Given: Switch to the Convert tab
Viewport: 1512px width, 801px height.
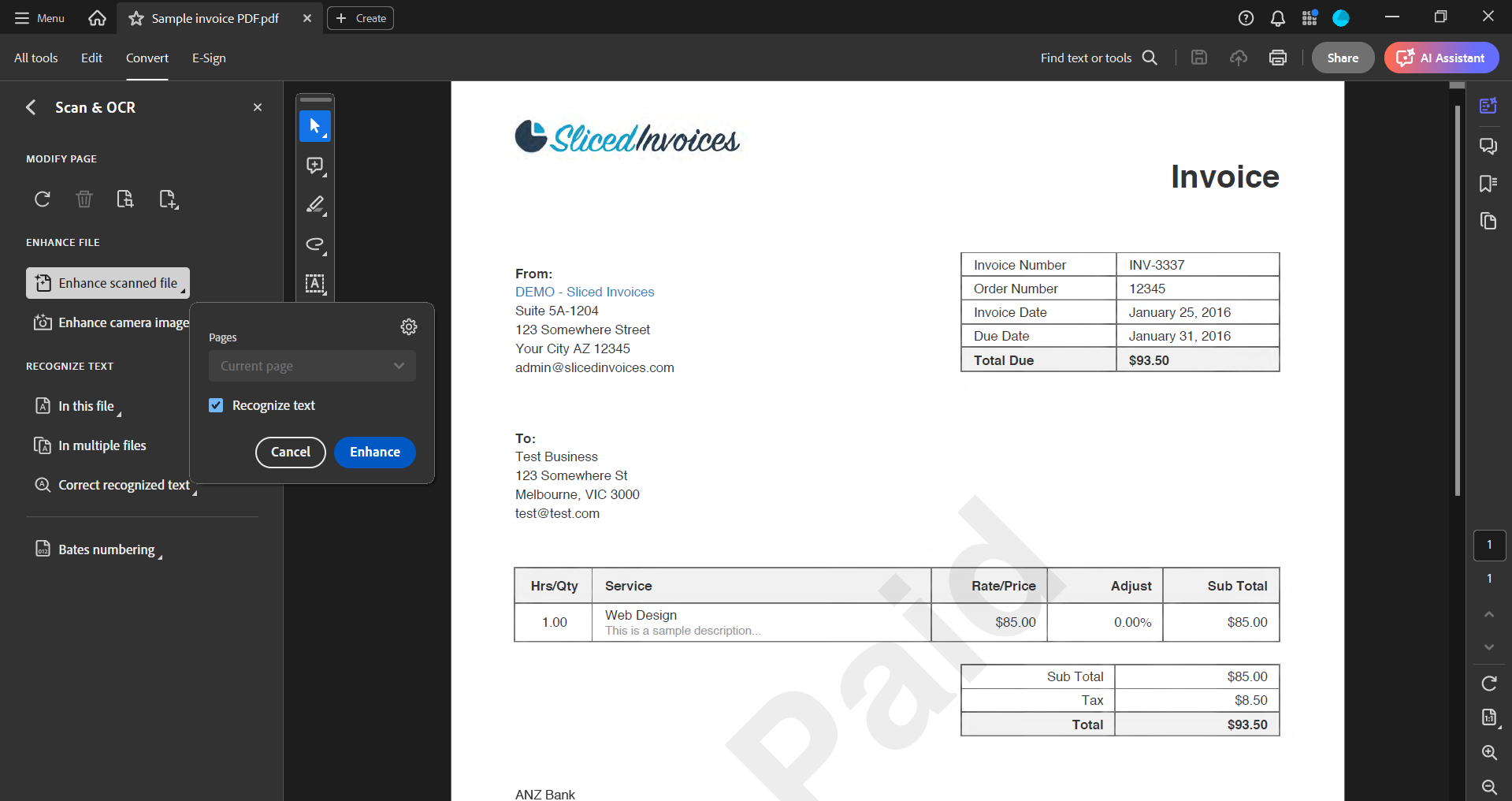Looking at the screenshot, I should (x=147, y=58).
